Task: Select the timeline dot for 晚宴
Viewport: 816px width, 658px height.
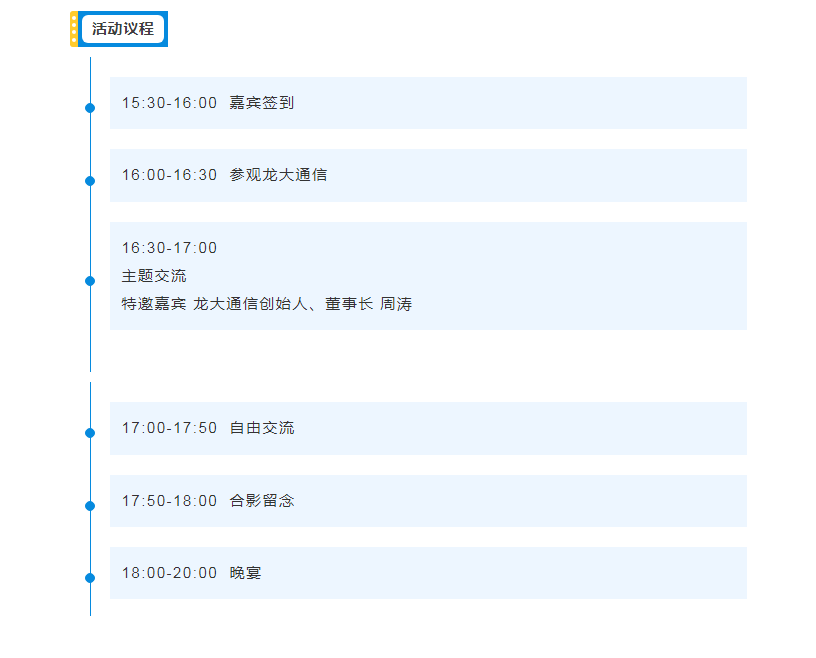Action: 90,577
